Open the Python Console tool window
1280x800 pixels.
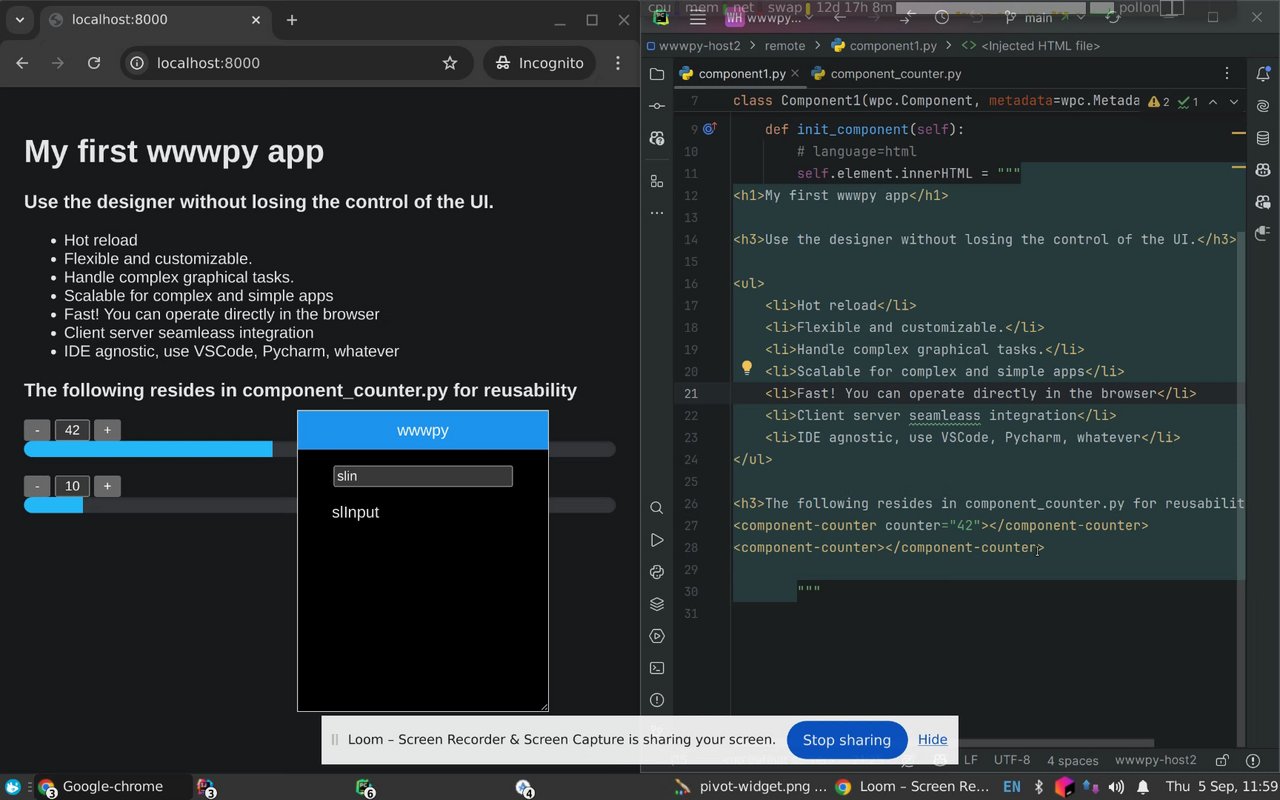coord(656,572)
